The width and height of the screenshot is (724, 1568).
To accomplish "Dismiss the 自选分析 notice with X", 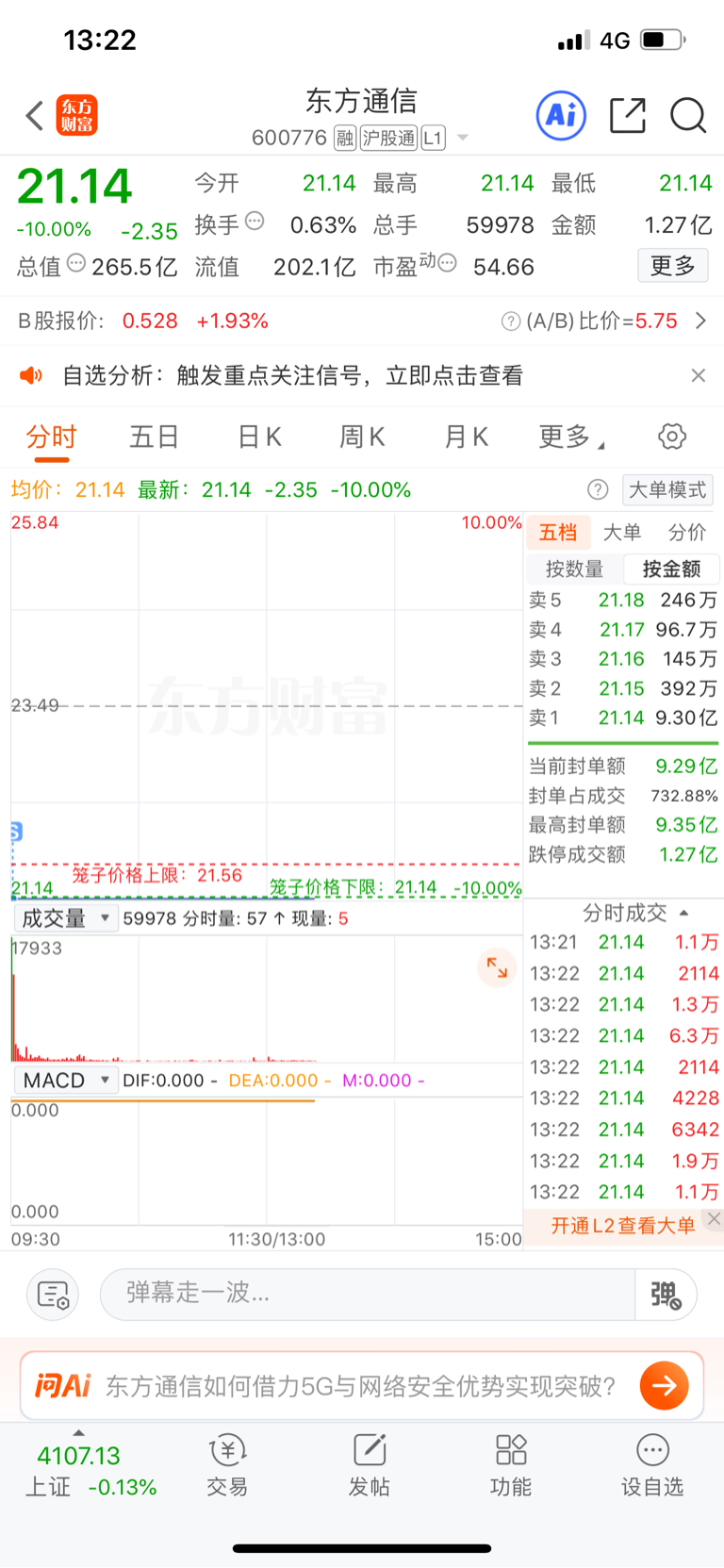I will click(699, 375).
